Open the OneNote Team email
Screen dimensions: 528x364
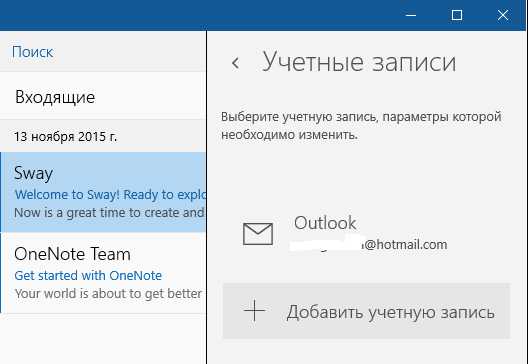tap(103, 273)
